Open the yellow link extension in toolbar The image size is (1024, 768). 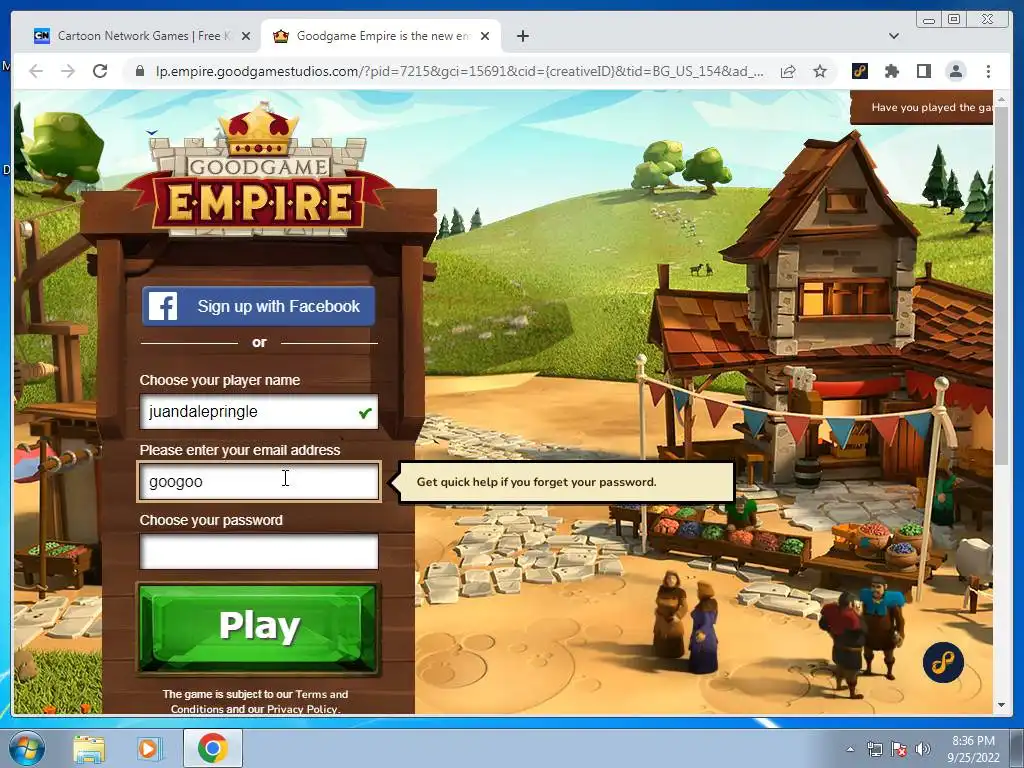[x=860, y=71]
